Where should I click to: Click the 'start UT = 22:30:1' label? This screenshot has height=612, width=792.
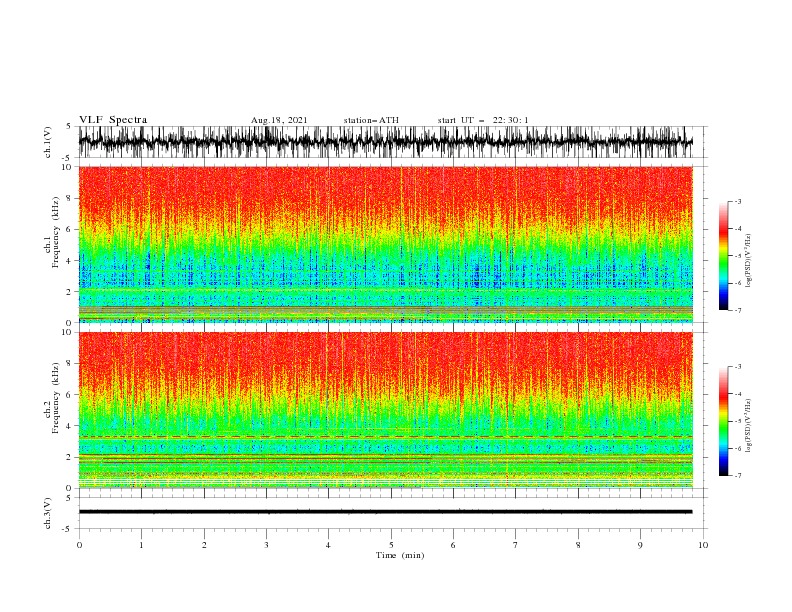[483, 120]
